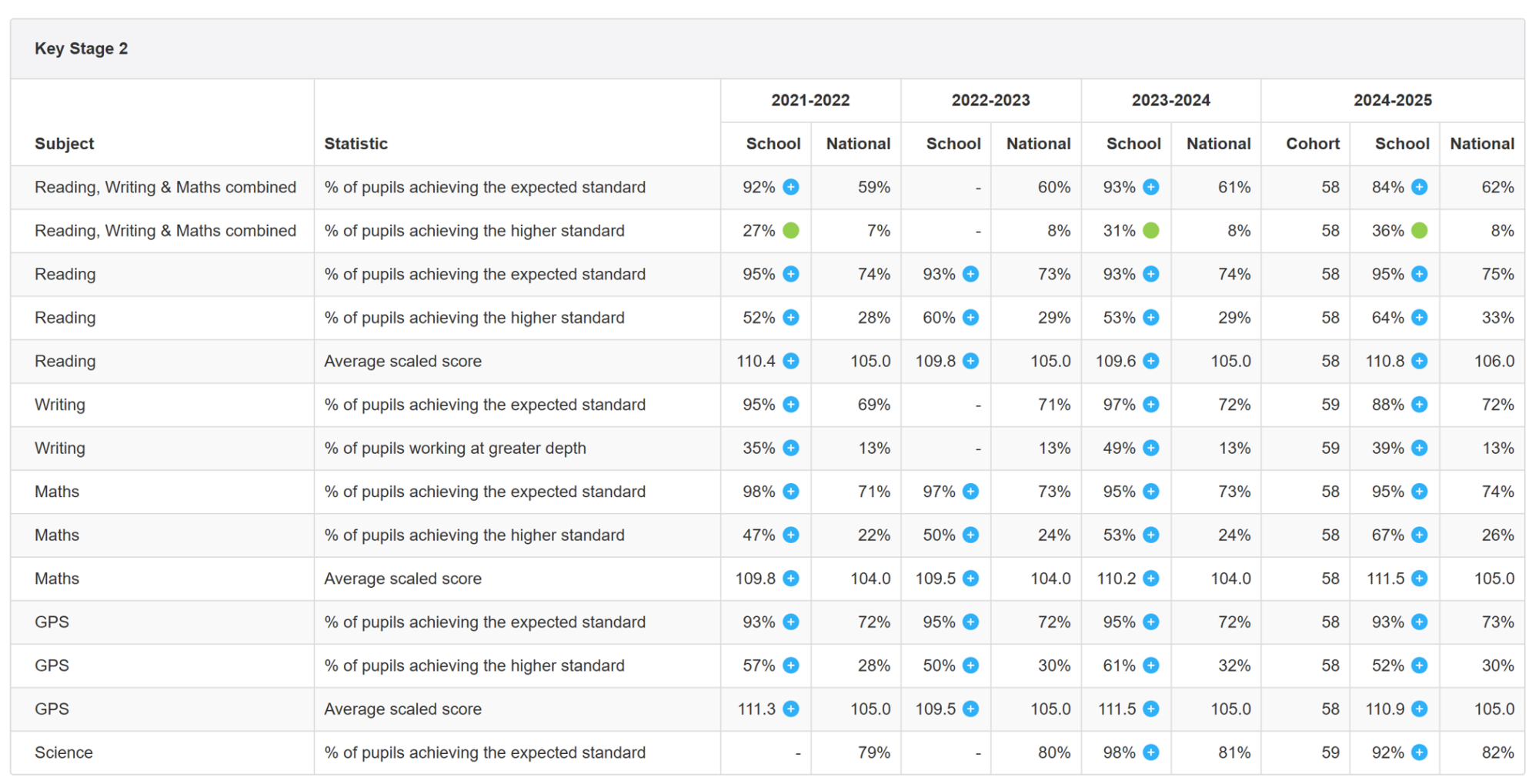Click the Subject column header
Screen dimensions: 1539x784
[65, 144]
